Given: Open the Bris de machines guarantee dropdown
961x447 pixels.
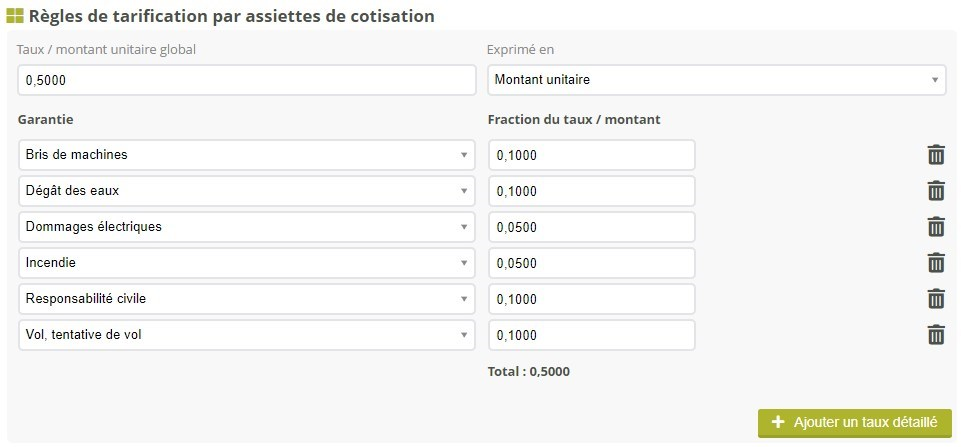Looking at the screenshot, I should pos(246,155).
